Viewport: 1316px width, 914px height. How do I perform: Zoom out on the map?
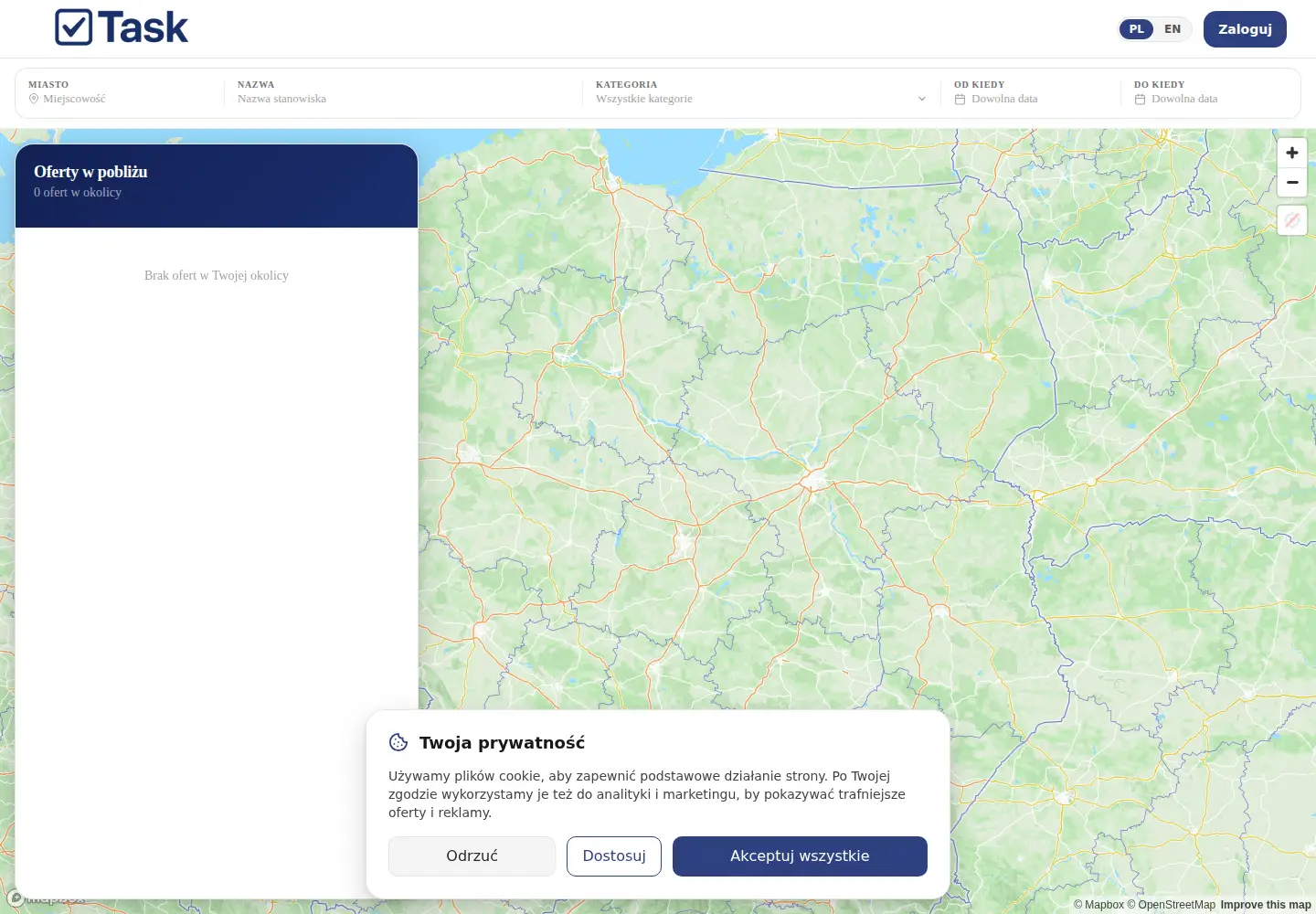click(x=1292, y=183)
